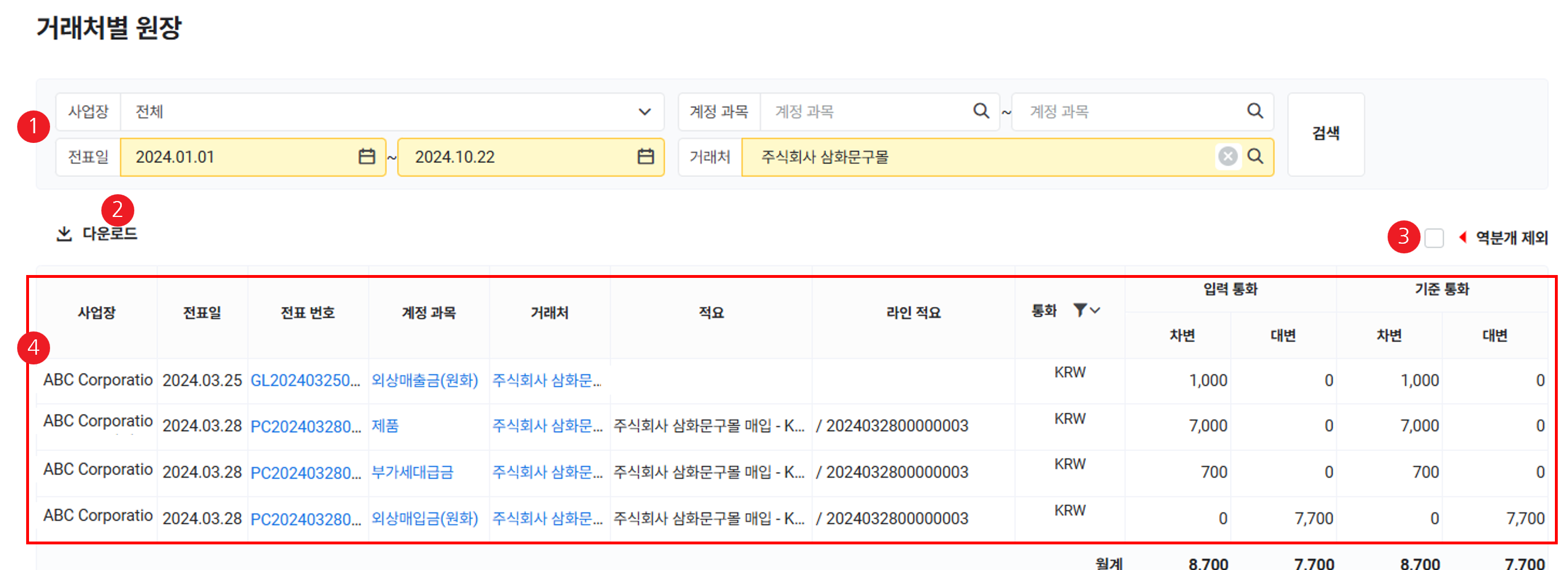Click the 전표일 start date field 2024.01.01
1568x570 pixels.
click(237, 157)
